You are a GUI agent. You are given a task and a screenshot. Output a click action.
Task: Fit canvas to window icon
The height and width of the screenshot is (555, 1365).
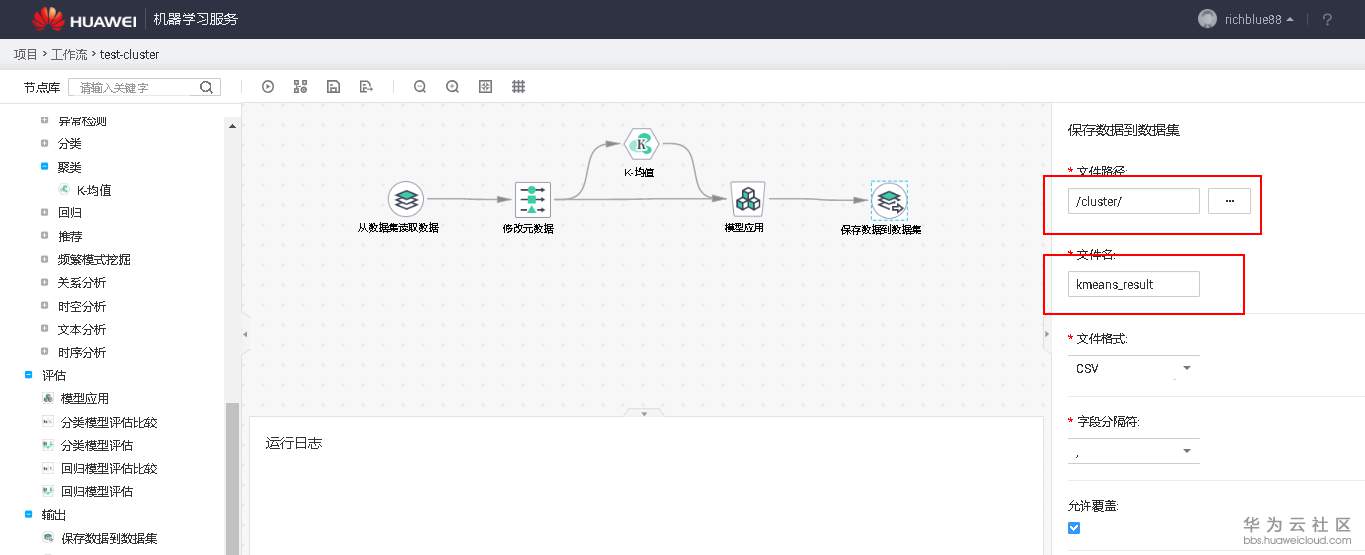click(486, 87)
